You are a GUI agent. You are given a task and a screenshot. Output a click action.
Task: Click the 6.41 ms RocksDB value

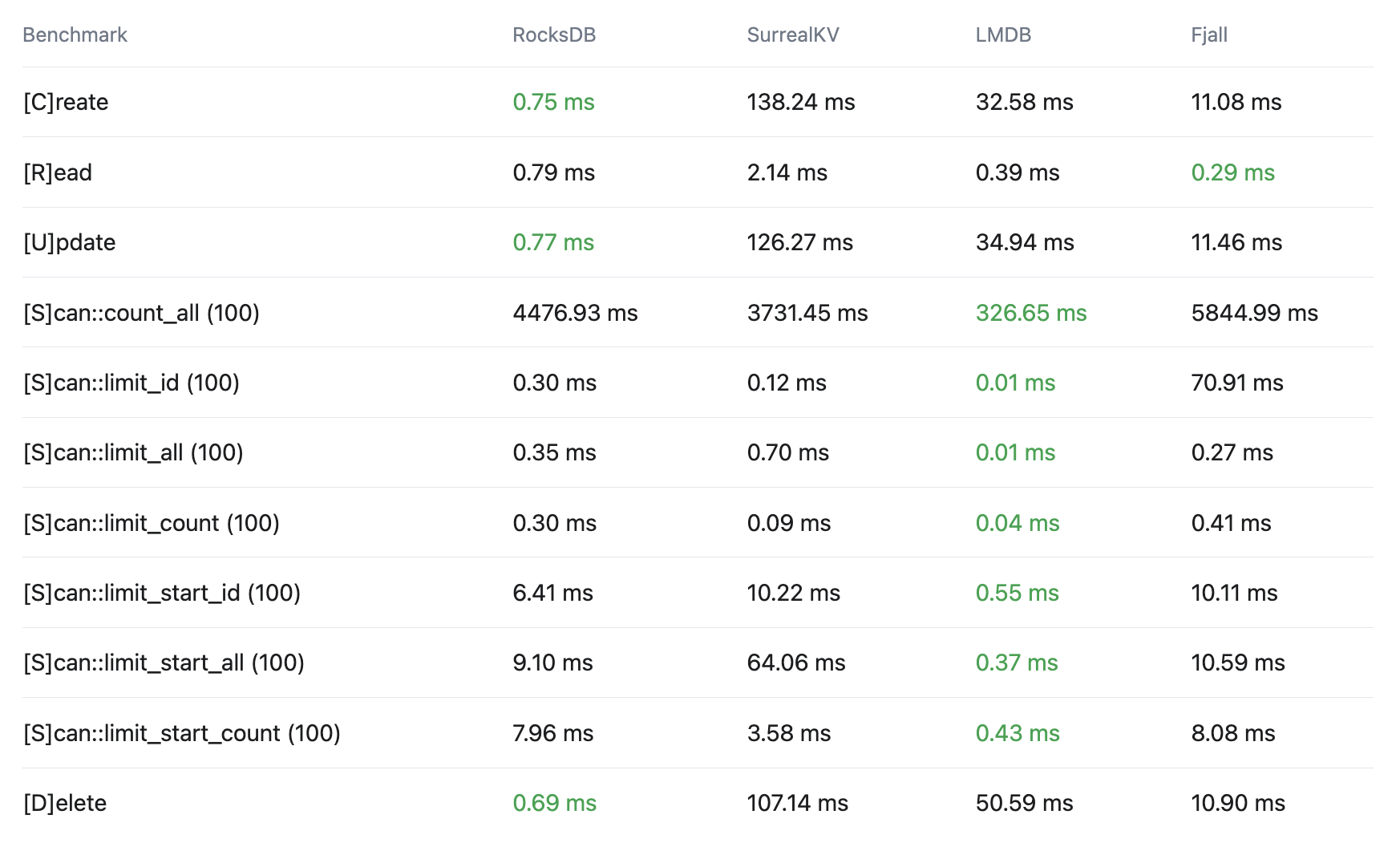click(553, 593)
